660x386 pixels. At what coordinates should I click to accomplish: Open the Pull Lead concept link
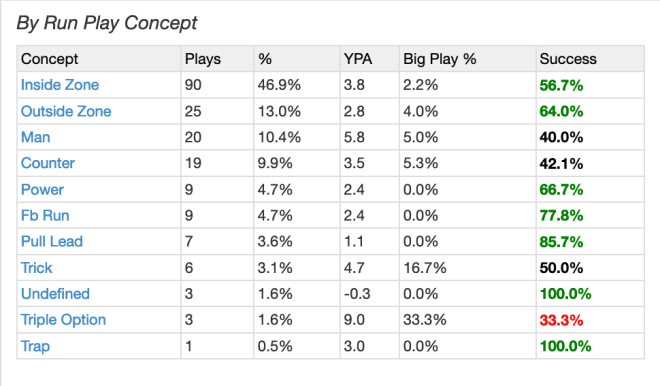tap(52, 242)
